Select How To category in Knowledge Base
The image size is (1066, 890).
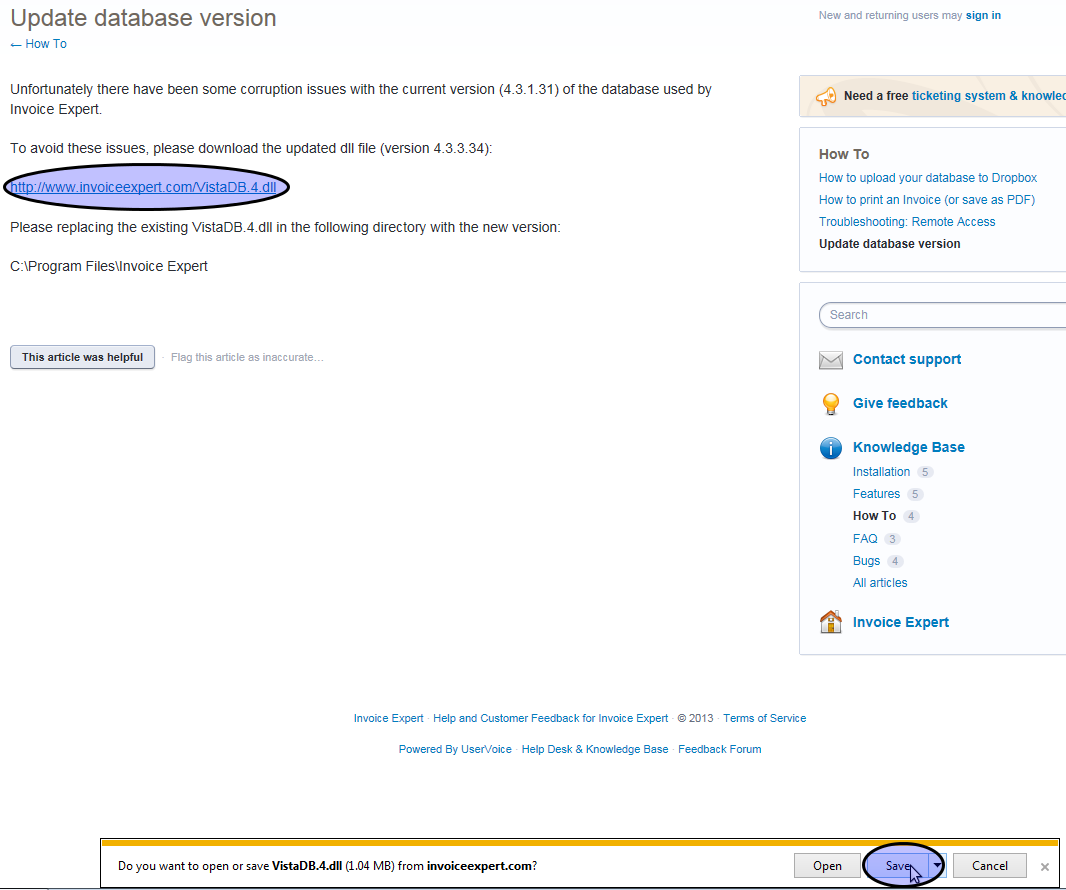[x=874, y=516]
